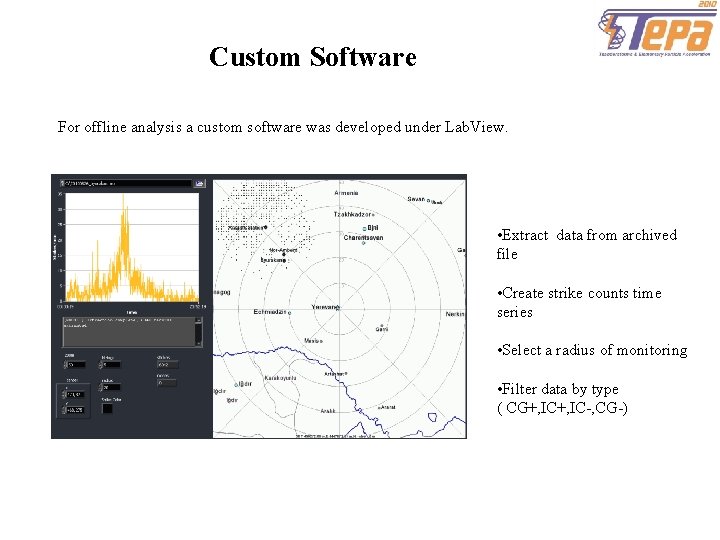720x540 pixels.
Task: Click the Nor-Amberd marker on the map
Action: (284, 254)
